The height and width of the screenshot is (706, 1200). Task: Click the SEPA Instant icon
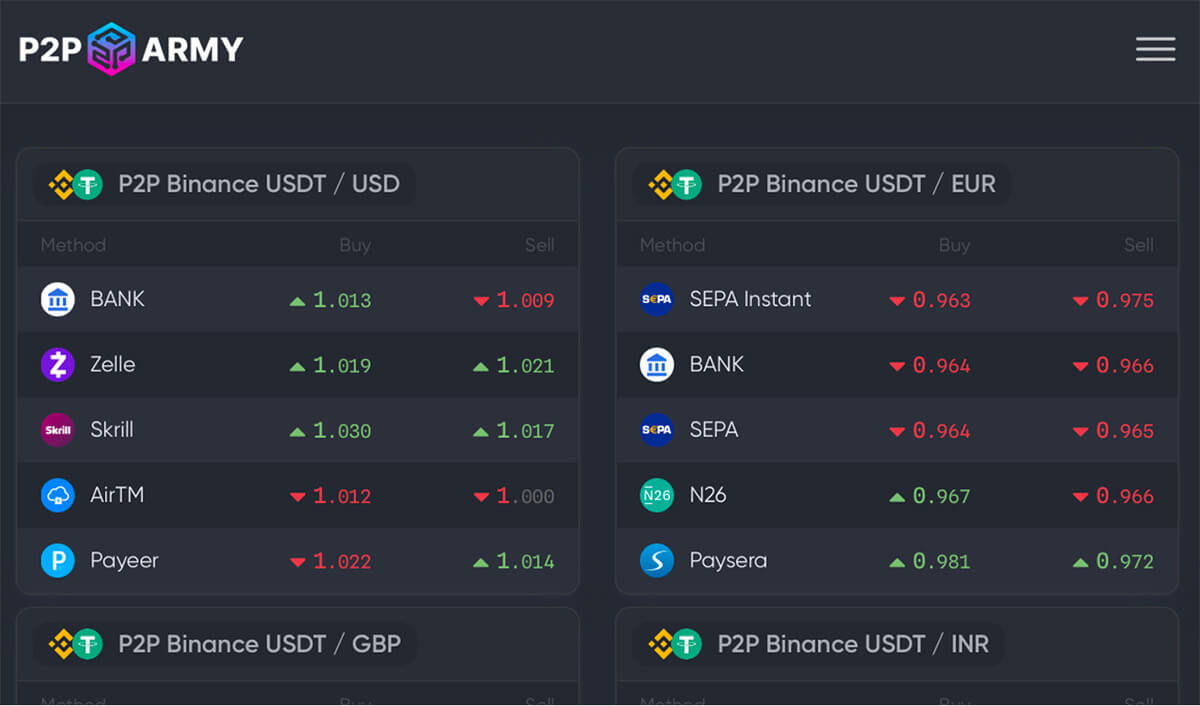[x=657, y=299]
